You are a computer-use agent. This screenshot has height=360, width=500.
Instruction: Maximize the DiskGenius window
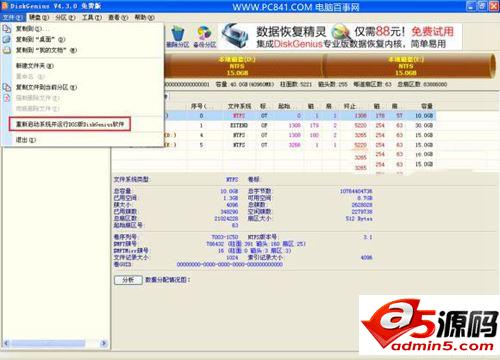tap(482, 6)
